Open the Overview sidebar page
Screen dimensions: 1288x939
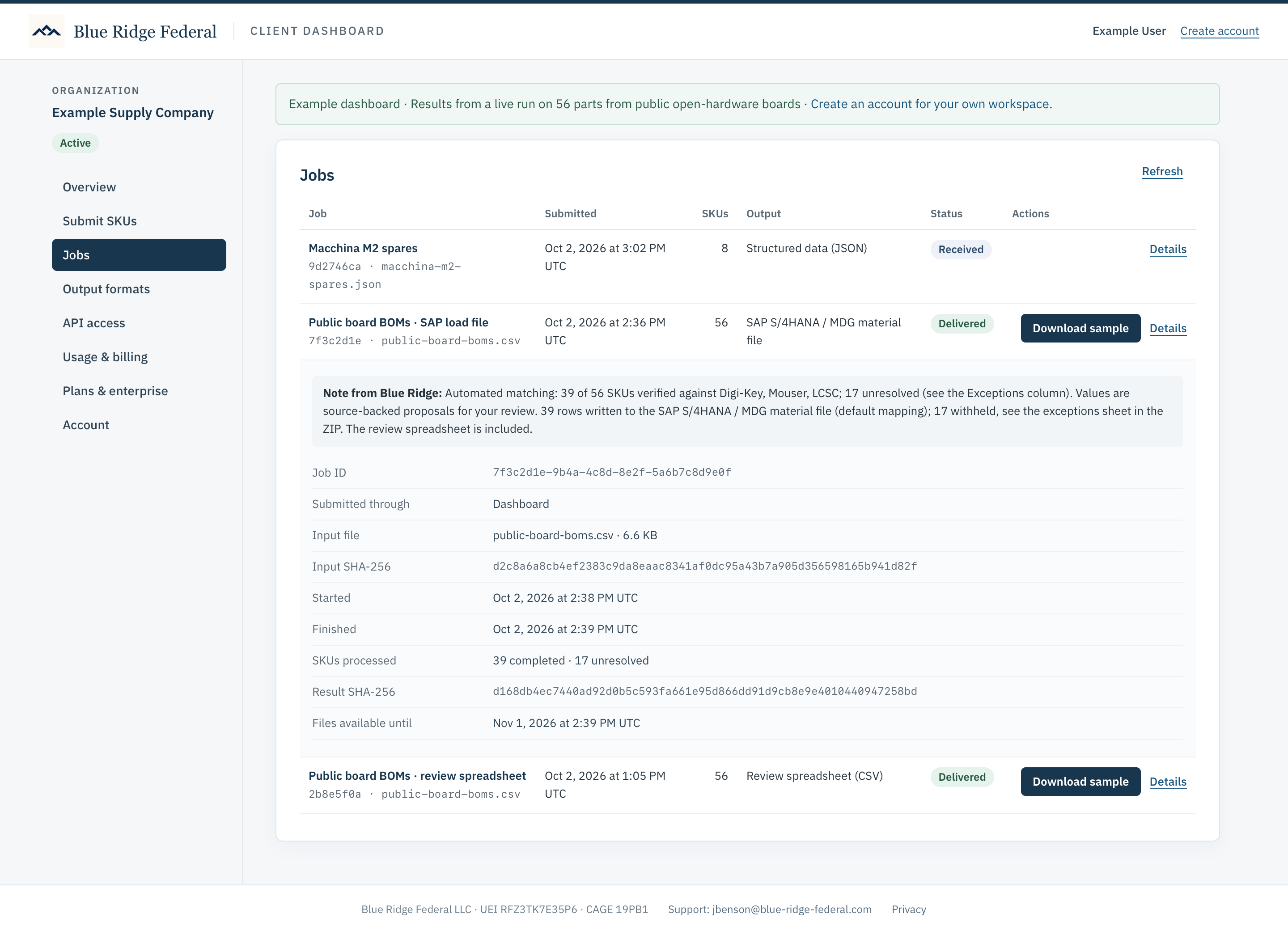coord(139,187)
